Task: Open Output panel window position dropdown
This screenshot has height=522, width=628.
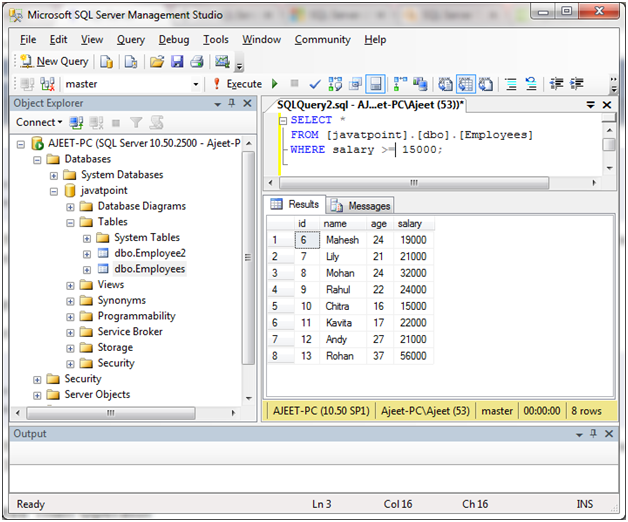Action: click(579, 434)
